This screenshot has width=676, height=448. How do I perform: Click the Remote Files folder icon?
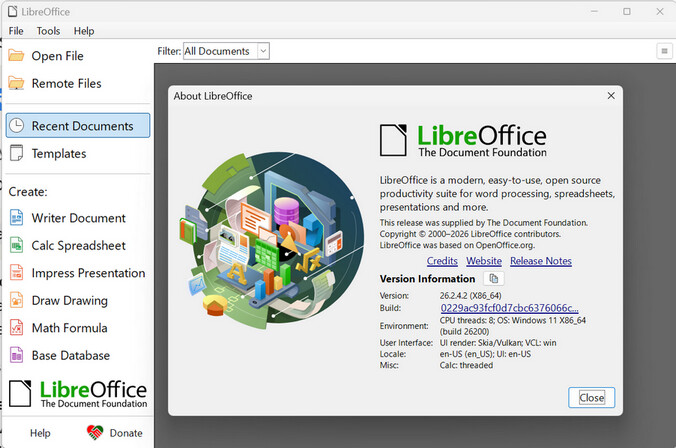pyautogui.click(x=16, y=83)
